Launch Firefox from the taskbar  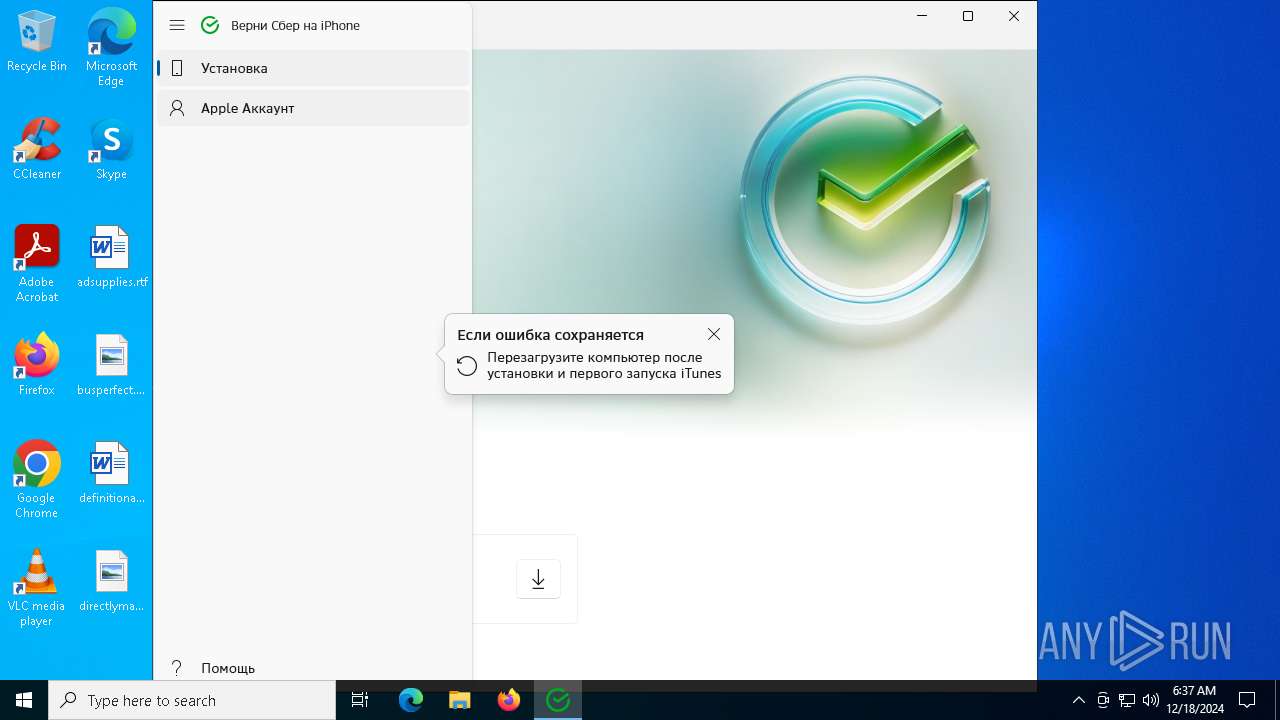(x=509, y=700)
